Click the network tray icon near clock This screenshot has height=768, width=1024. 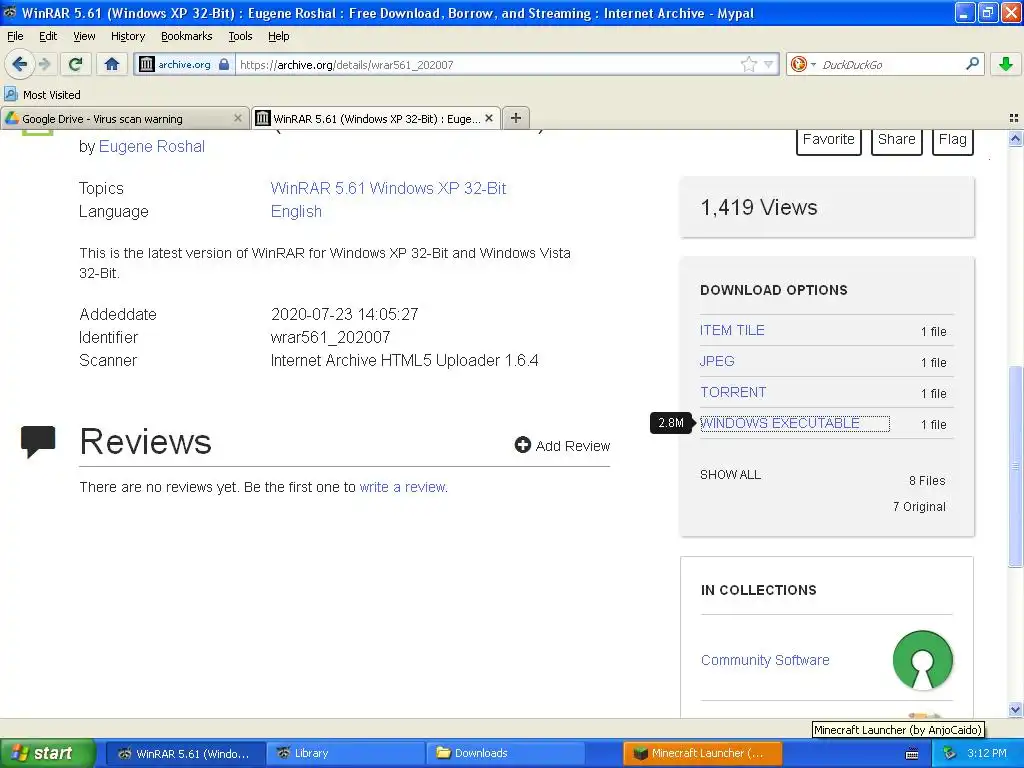pyautogui.click(x=950, y=754)
